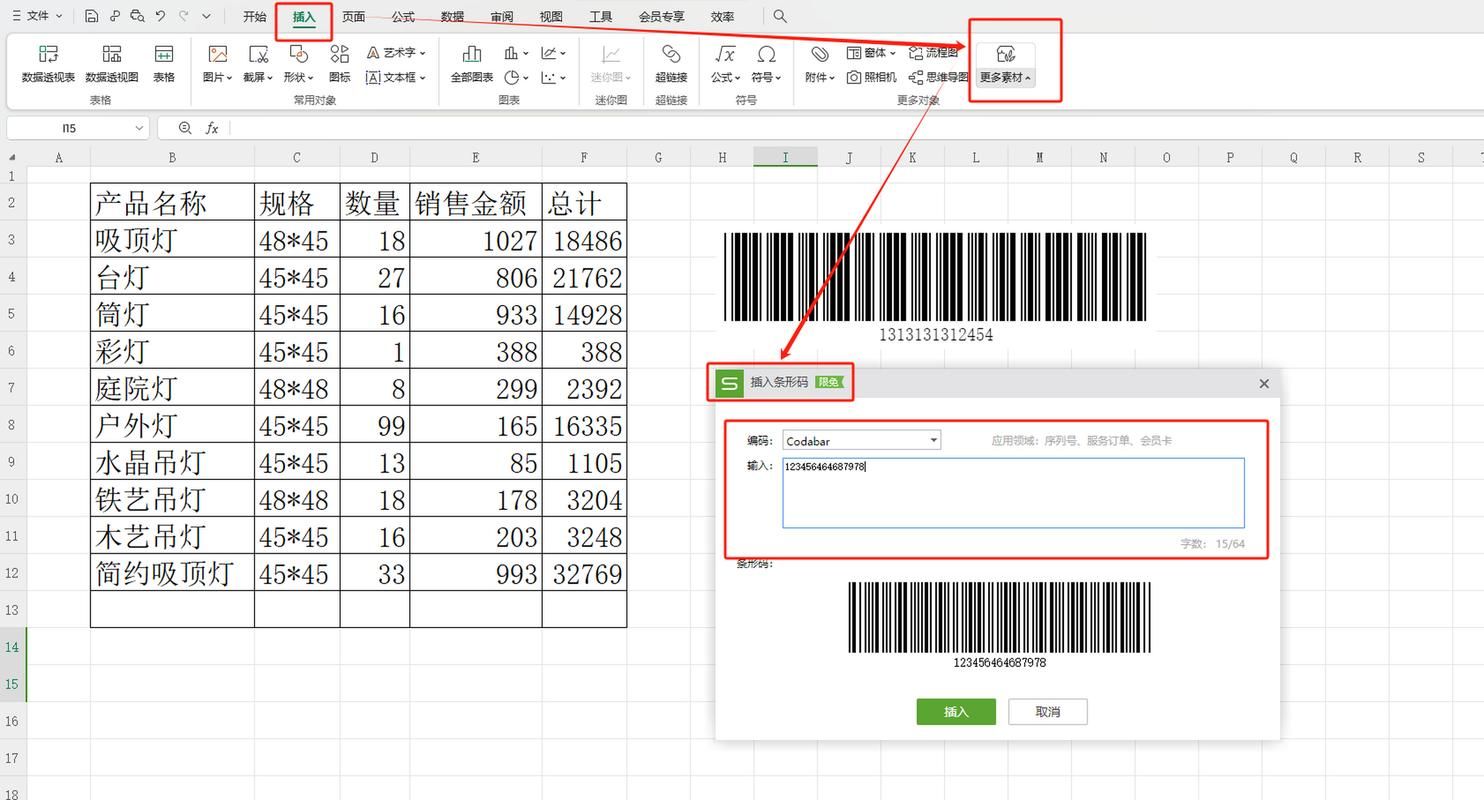1484x800 pixels.
Task: Click the 公式 square-root formula icon
Action: tap(725, 54)
